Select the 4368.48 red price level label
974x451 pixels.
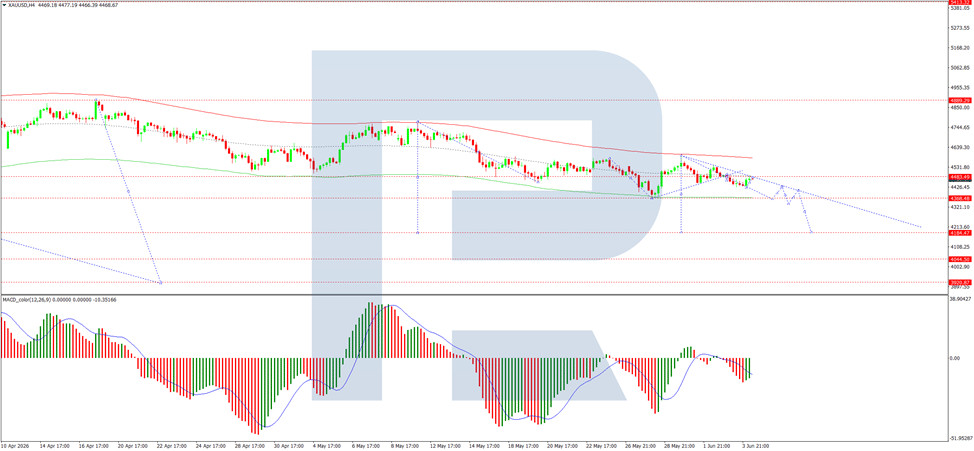(960, 198)
